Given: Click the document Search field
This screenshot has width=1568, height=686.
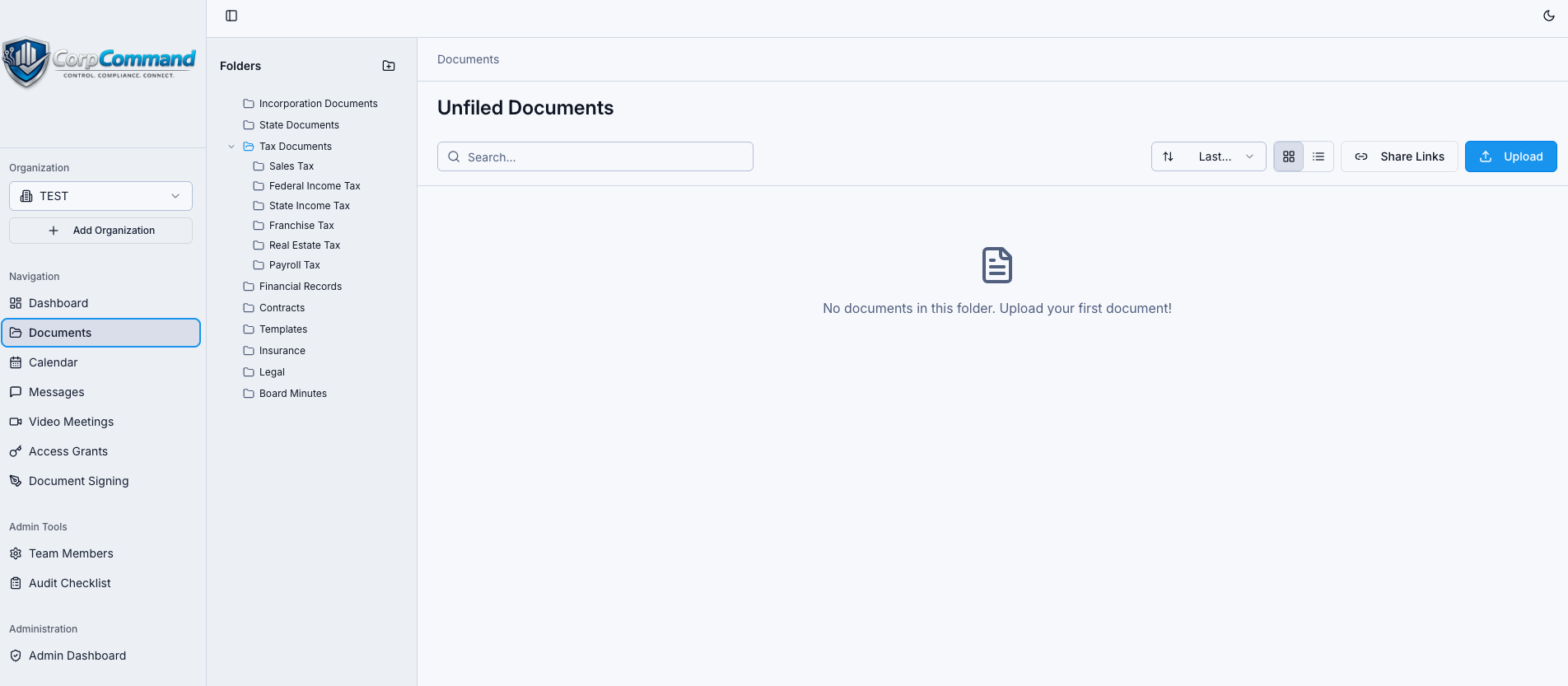Looking at the screenshot, I should 595,156.
